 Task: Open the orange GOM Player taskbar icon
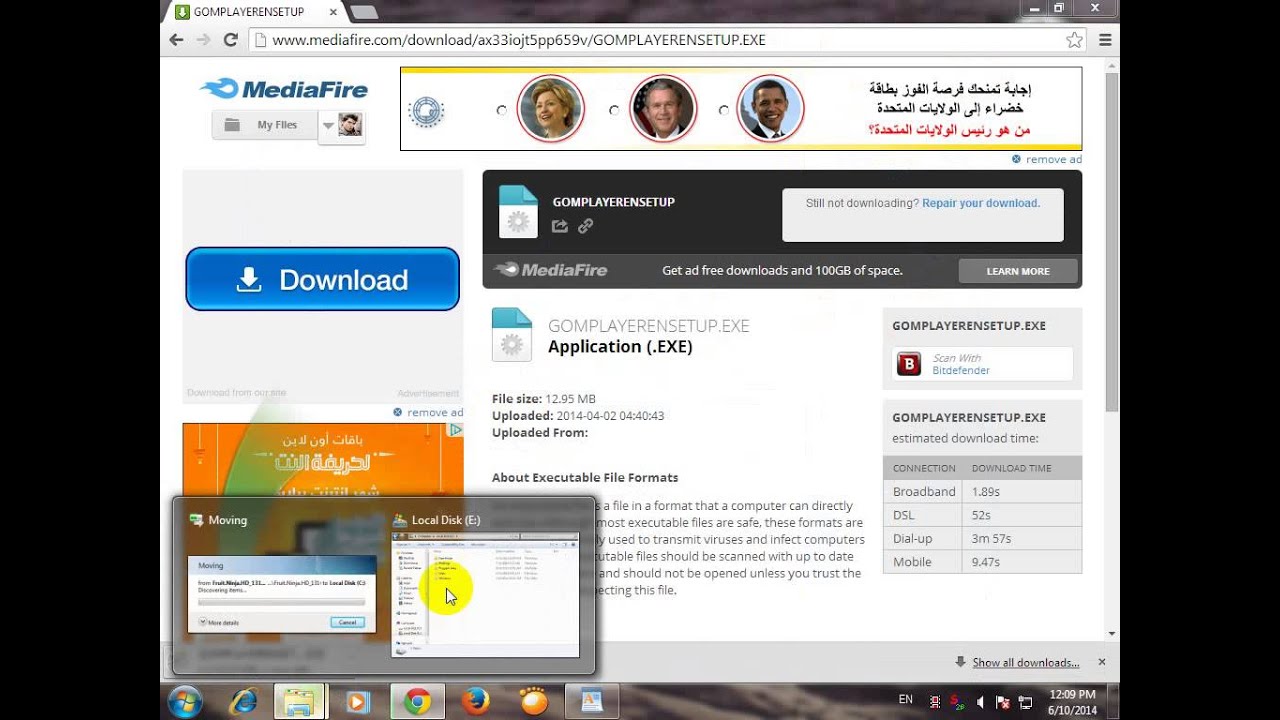[535, 702]
